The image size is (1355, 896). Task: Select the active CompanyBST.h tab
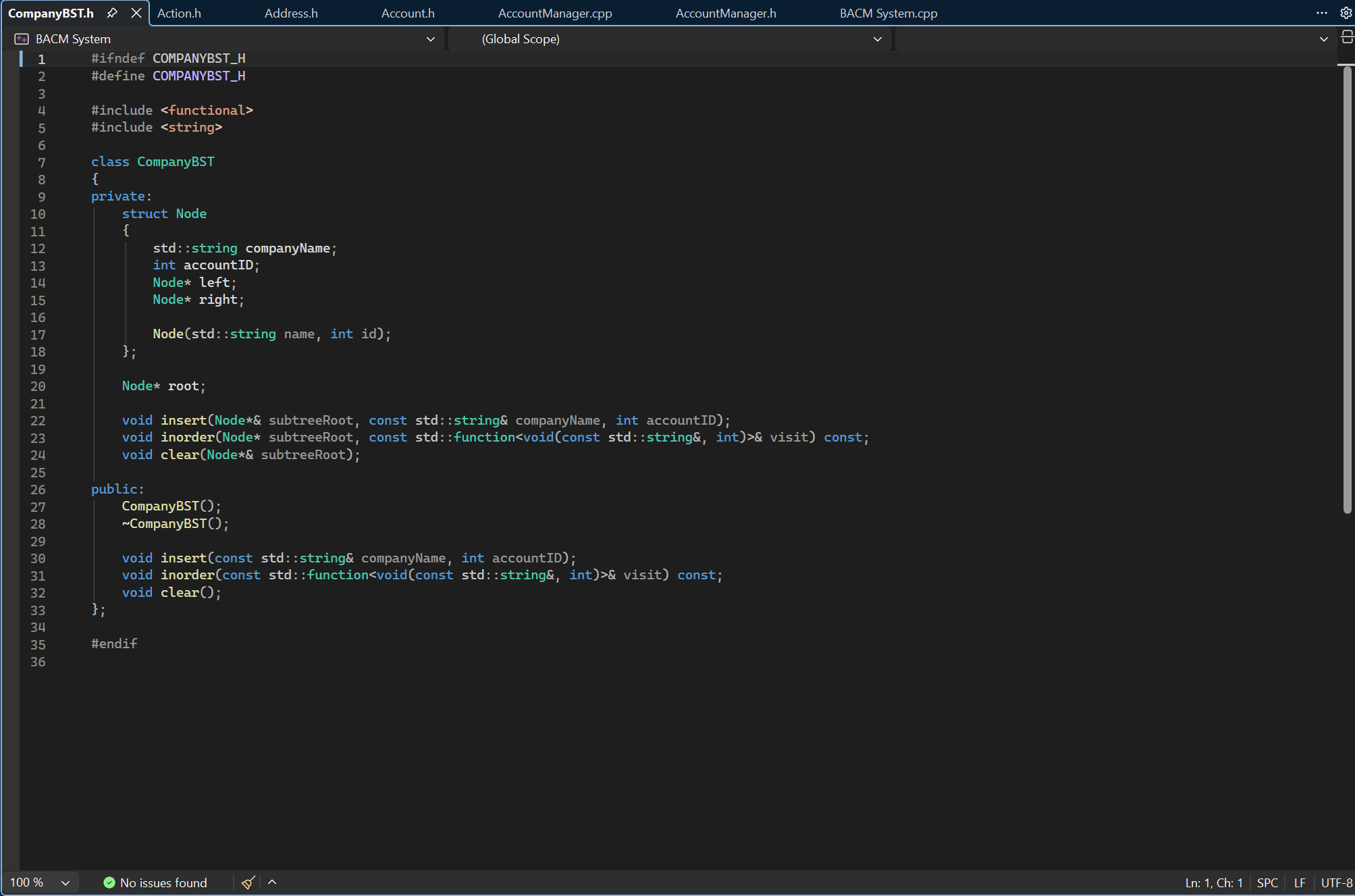click(51, 13)
